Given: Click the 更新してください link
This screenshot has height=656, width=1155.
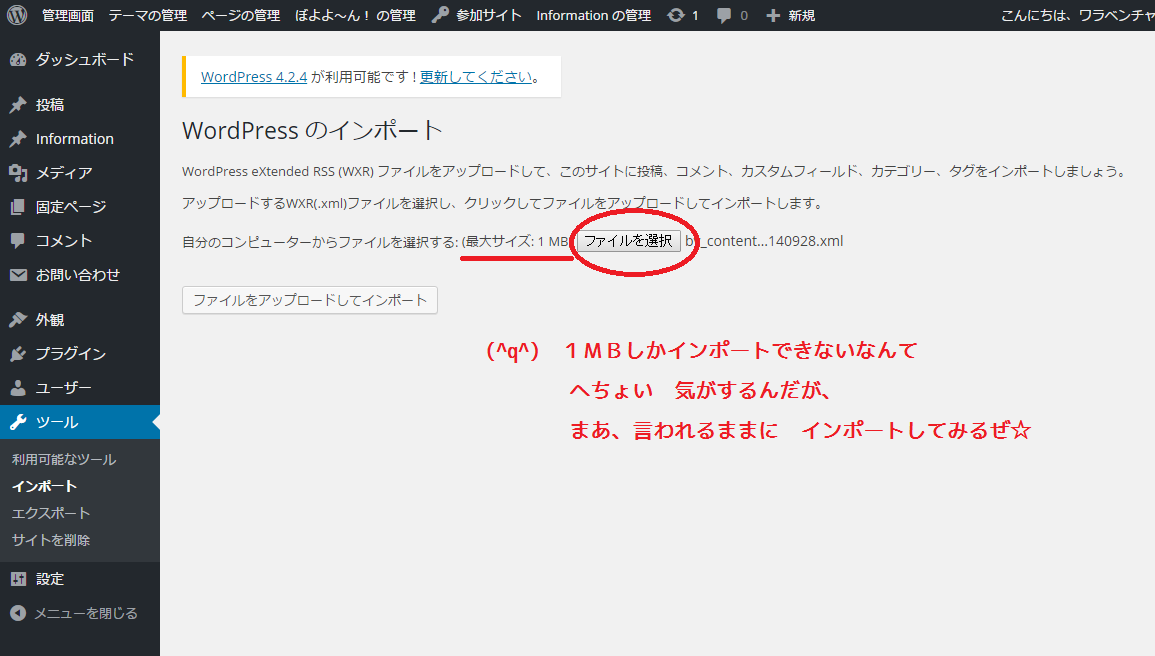Looking at the screenshot, I should 477,77.
